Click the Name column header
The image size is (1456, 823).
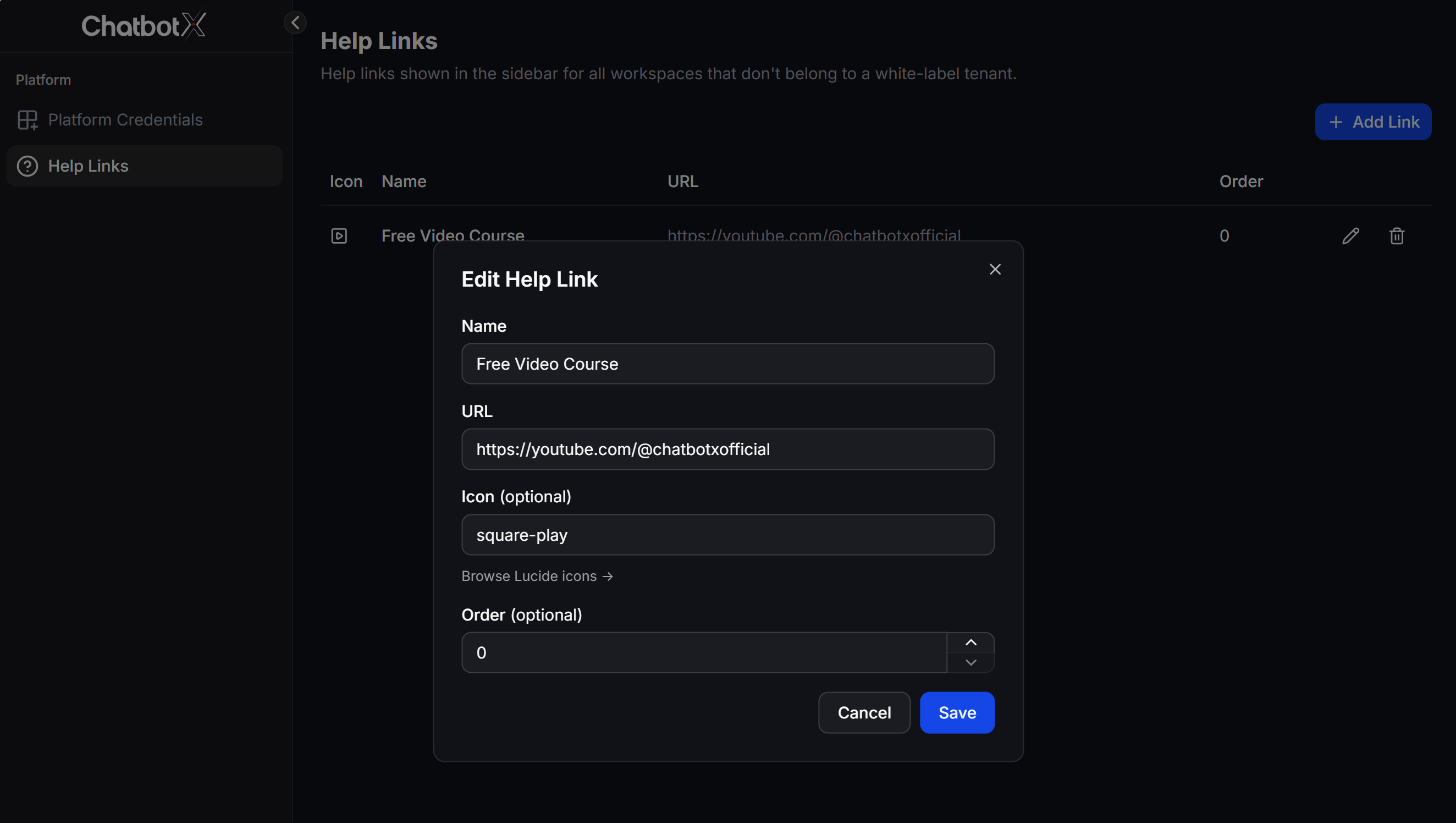[x=404, y=181]
